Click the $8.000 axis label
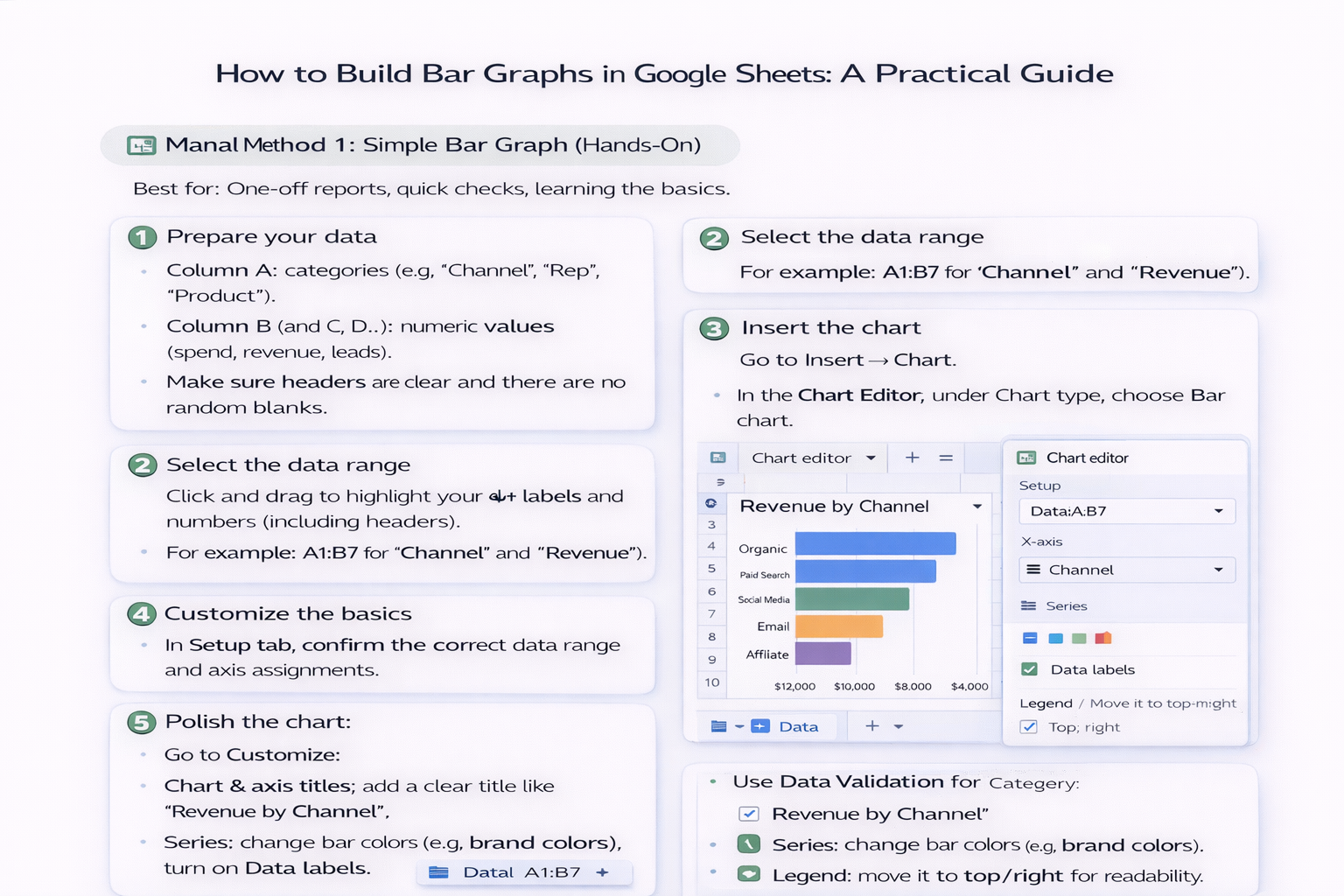 (913, 687)
